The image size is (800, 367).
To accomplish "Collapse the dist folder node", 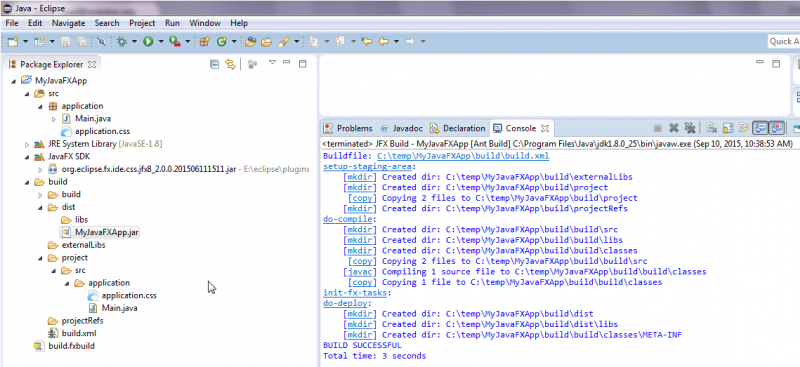I will tap(40, 207).
